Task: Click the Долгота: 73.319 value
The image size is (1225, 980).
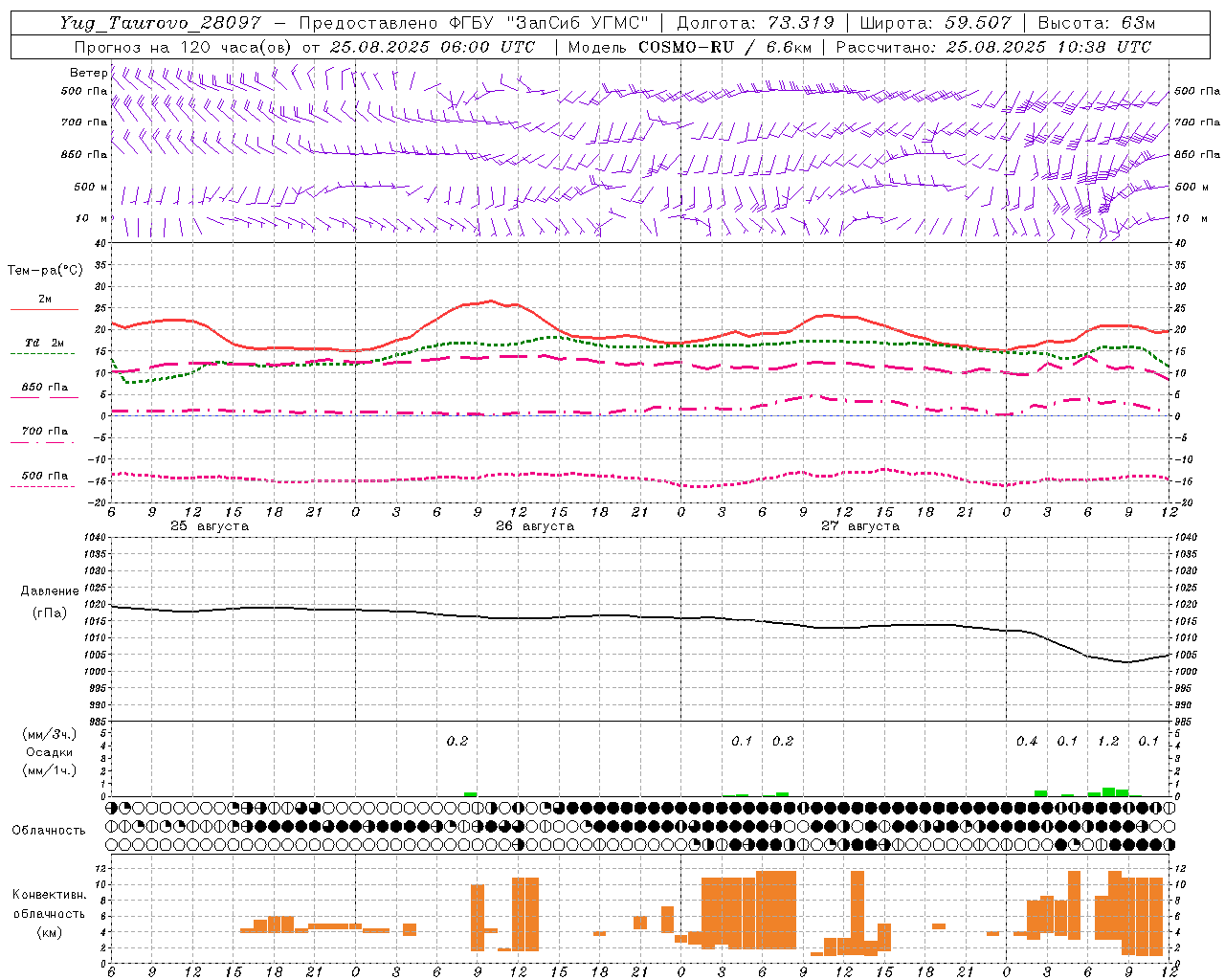Action: 755,23
